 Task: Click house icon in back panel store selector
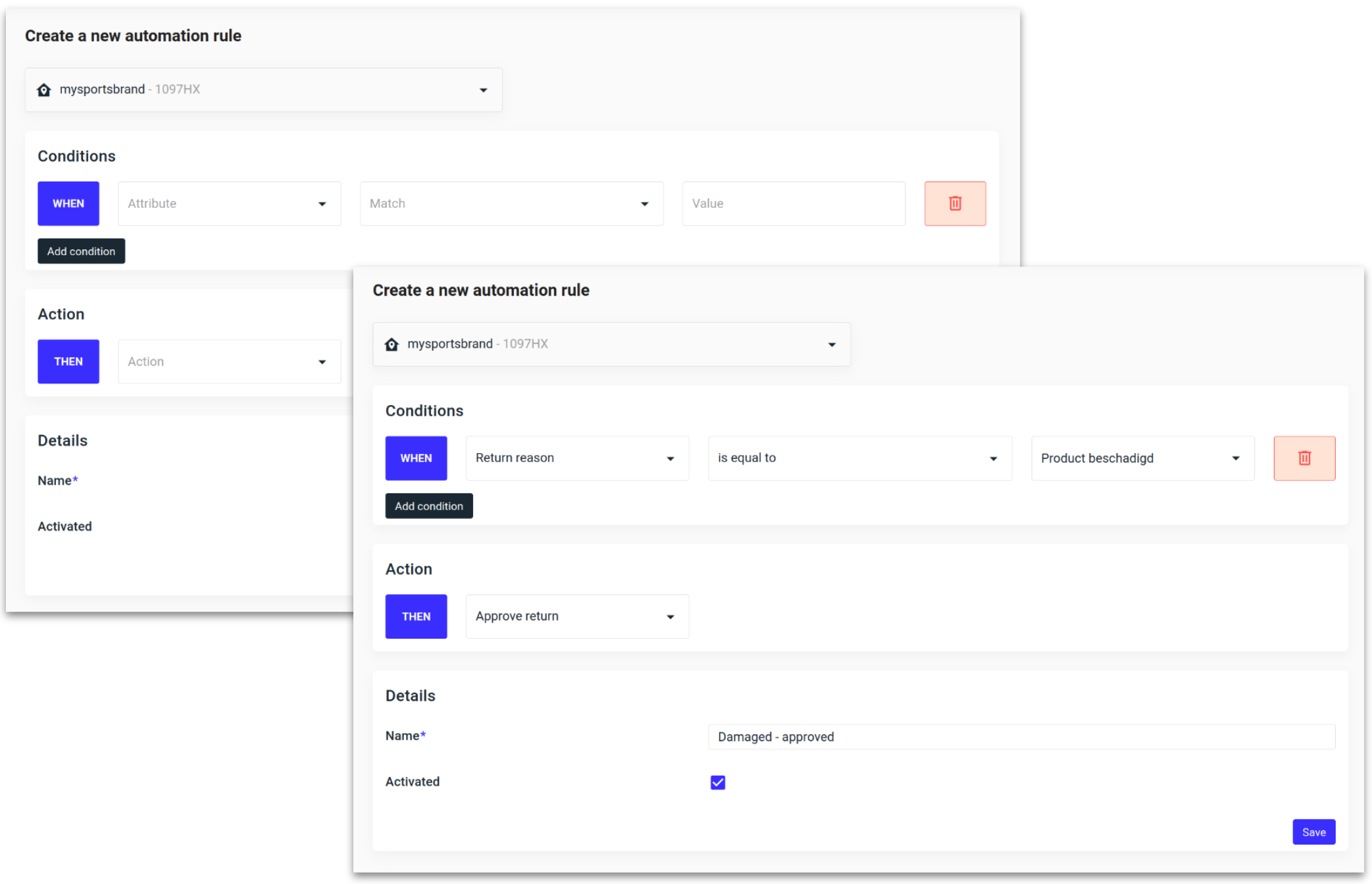[x=44, y=89]
